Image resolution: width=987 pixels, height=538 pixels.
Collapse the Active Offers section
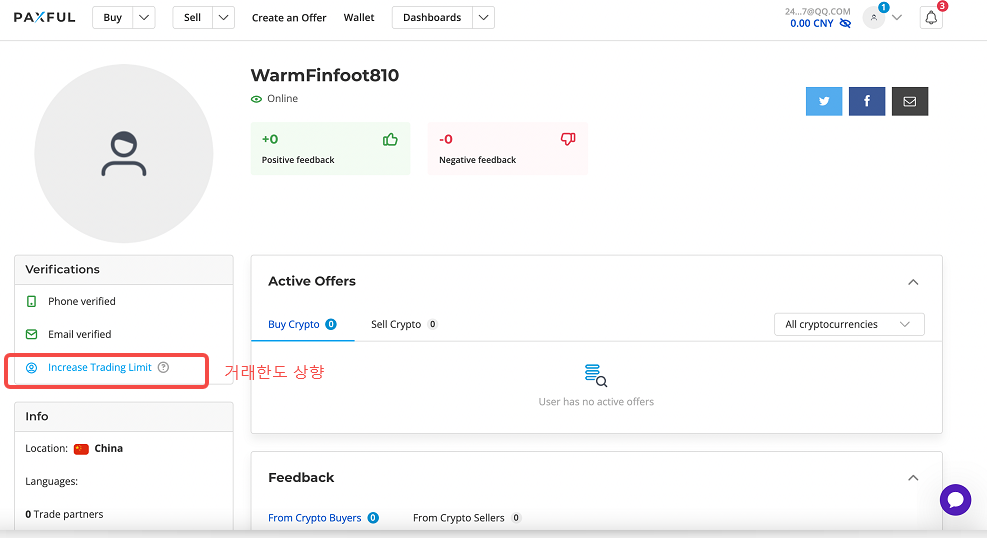tap(913, 282)
